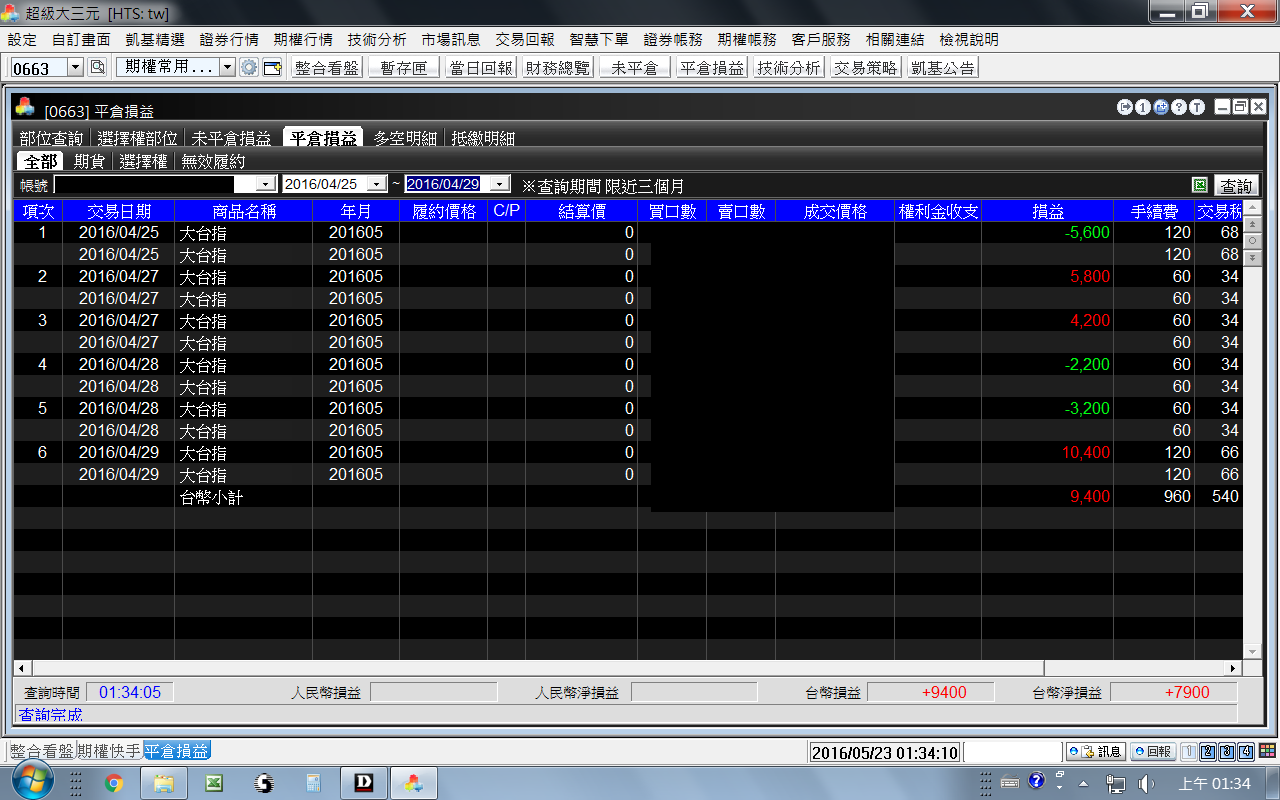Open the gear settings icon in the toolbar
Screen dimensions: 1280x800
coord(249,67)
